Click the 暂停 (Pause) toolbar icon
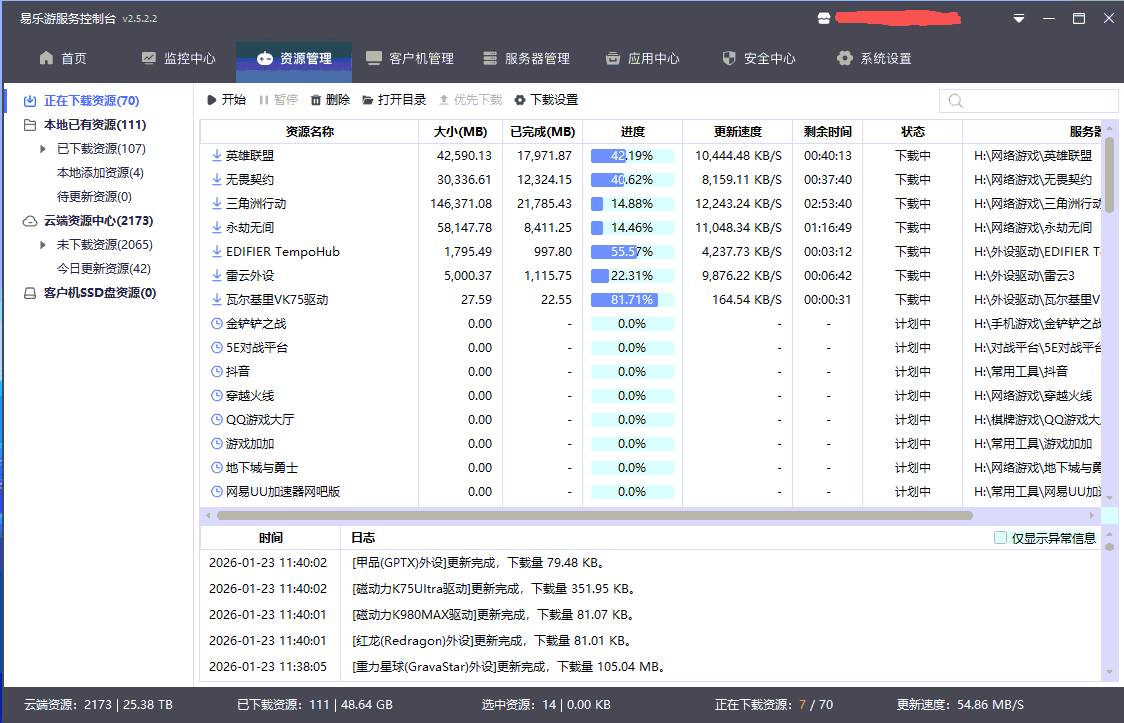The width and height of the screenshot is (1124, 723). point(262,99)
